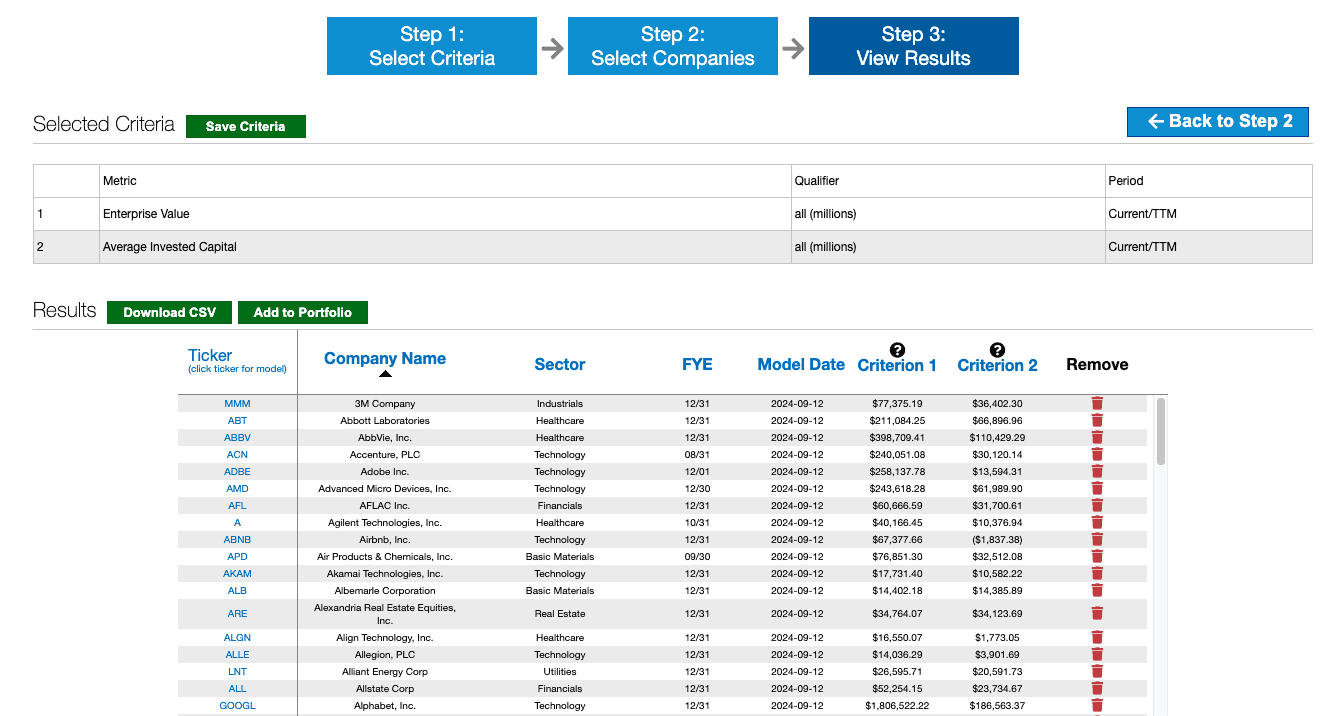This screenshot has height=716, width=1338.
Task: Click the sort arrow under Company Name
Action: [385, 374]
